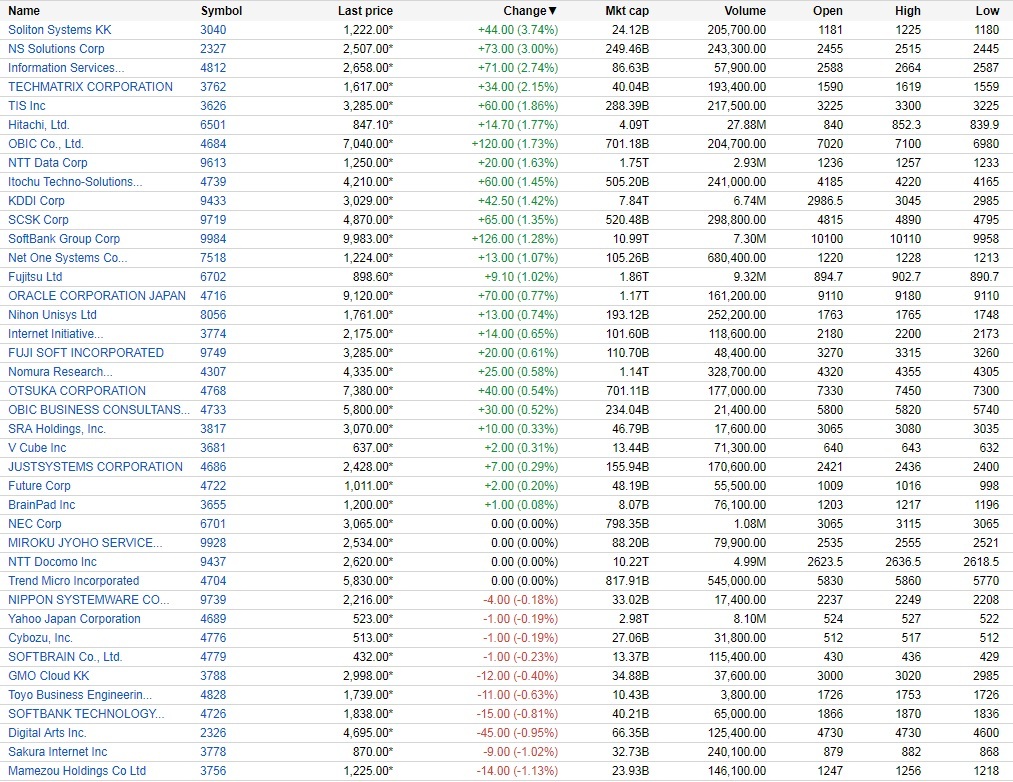Click ticker symbol 4726
1013x782 pixels.
(213, 714)
